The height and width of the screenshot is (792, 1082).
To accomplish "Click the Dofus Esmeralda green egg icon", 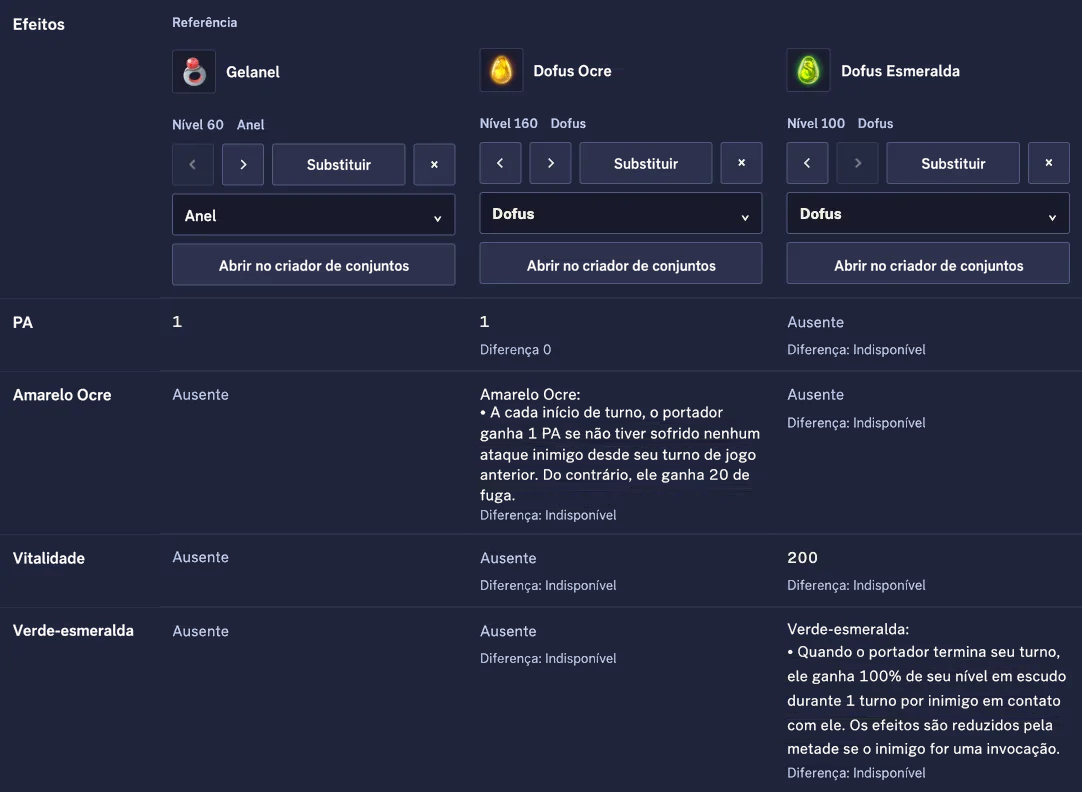I will 808,70.
